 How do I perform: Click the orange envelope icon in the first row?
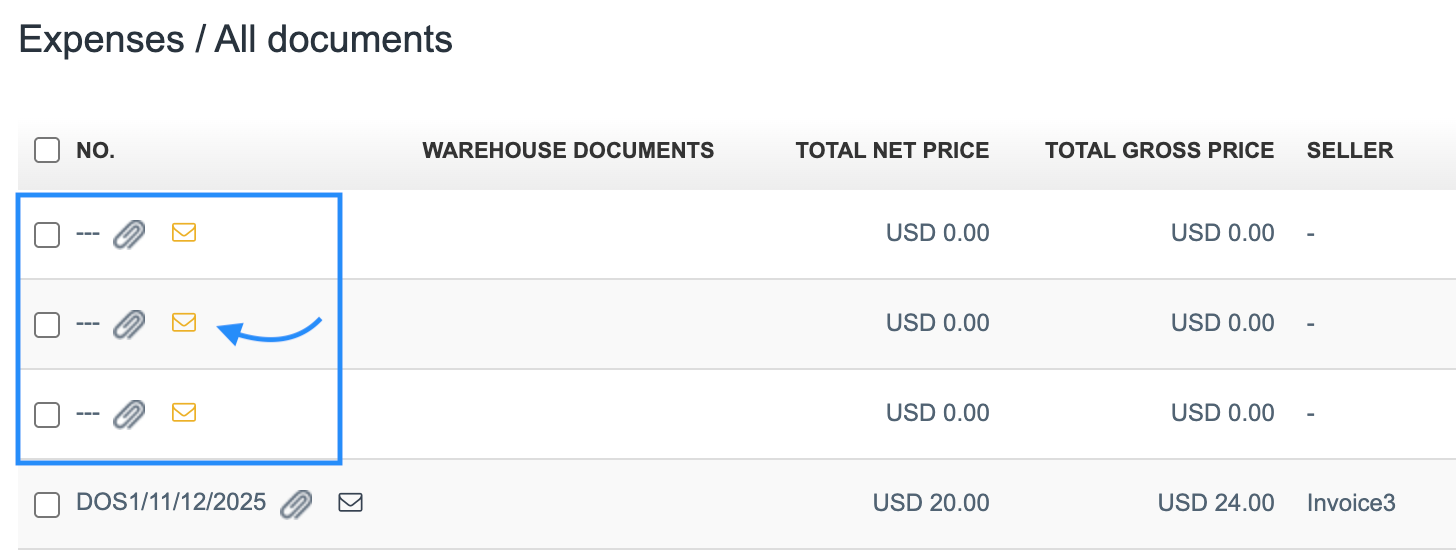(184, 233)
